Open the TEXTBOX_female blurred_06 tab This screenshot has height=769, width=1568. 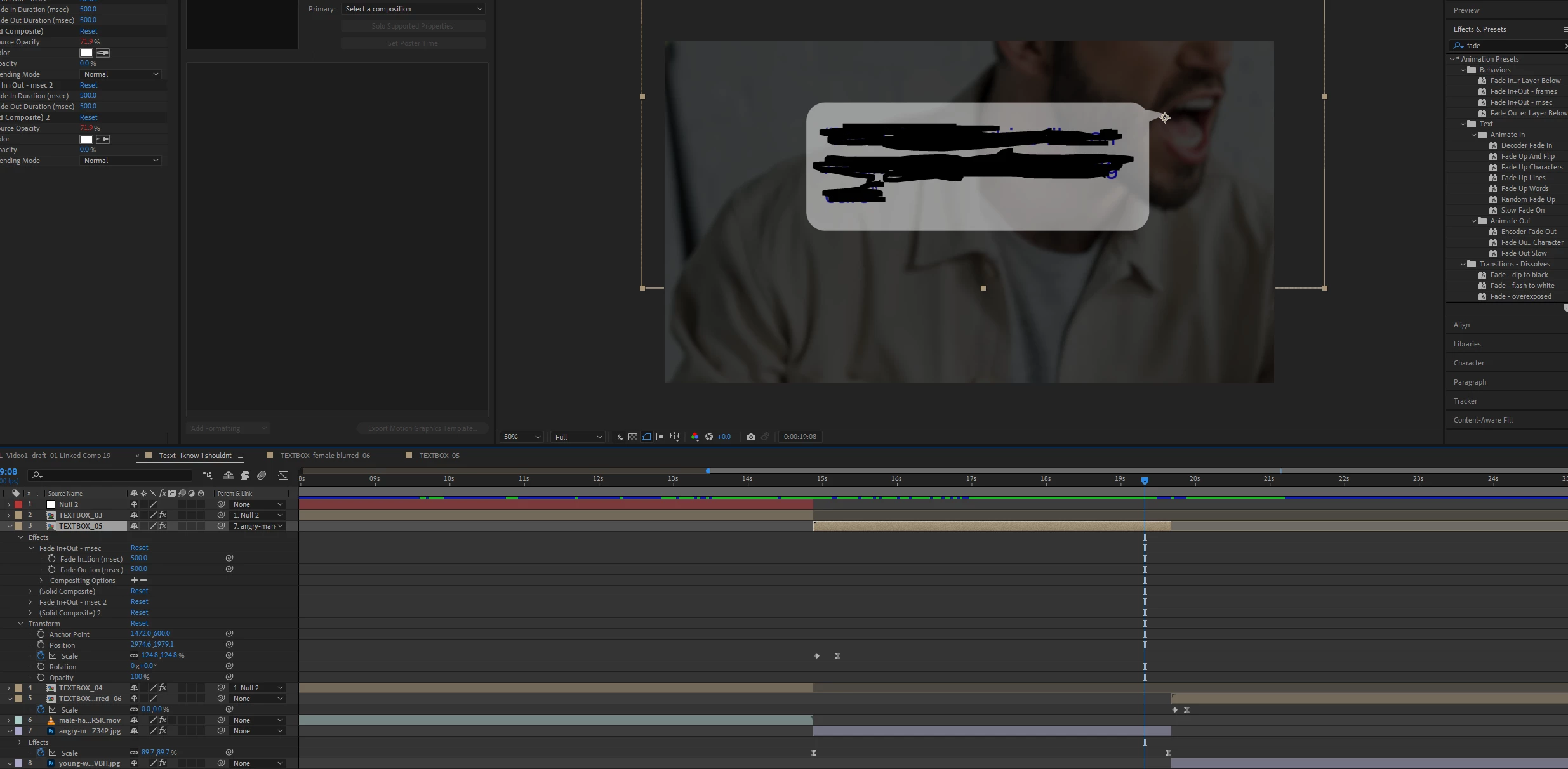pos(325,456)
